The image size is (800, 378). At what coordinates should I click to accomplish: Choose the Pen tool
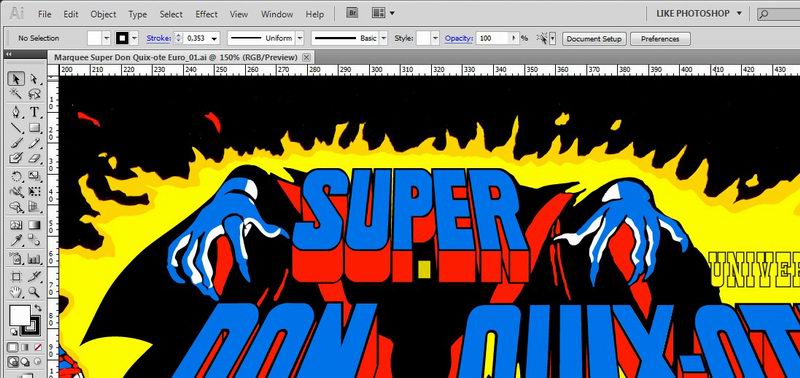point(16,112)
